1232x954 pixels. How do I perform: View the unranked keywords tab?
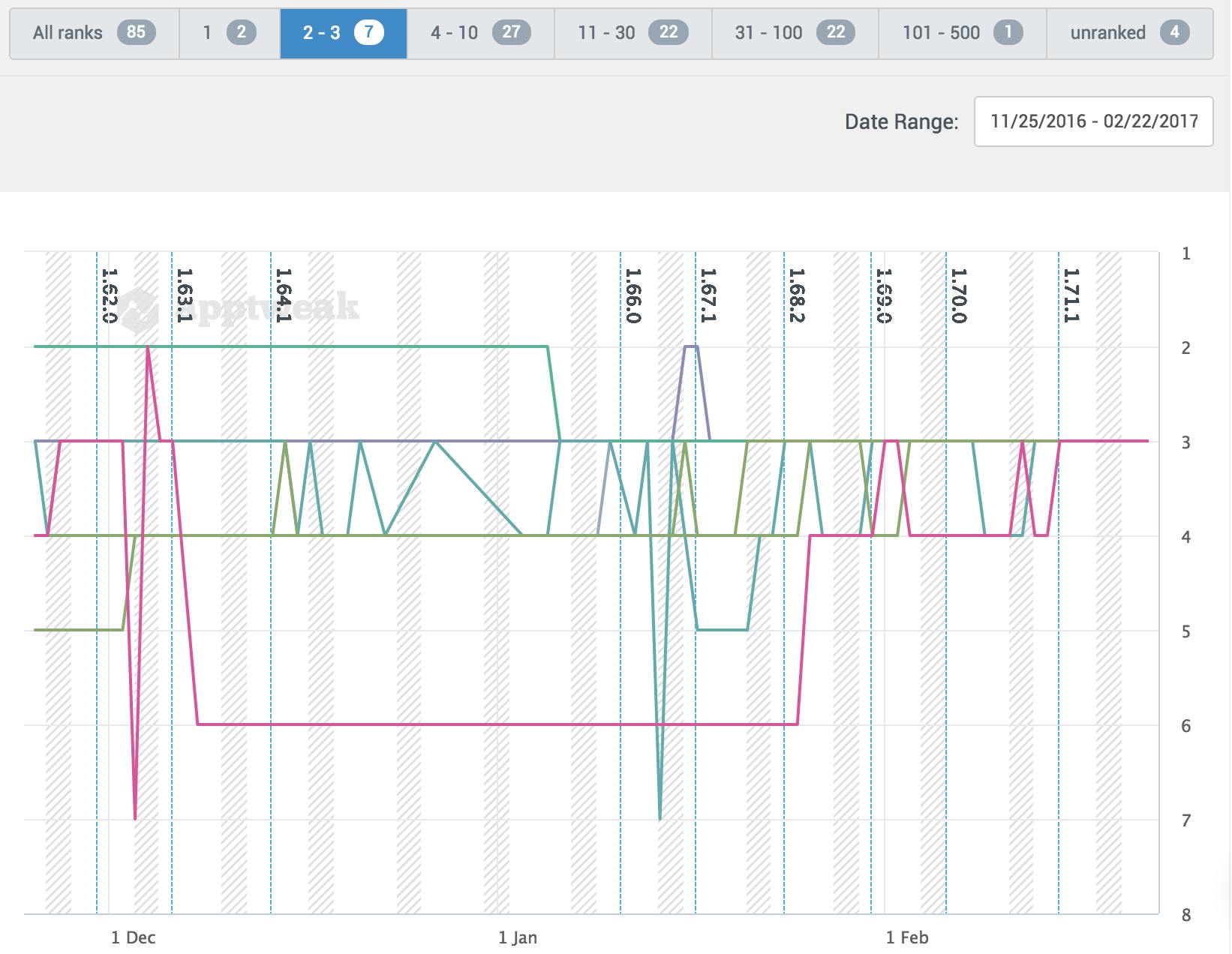click(1129, 33)
